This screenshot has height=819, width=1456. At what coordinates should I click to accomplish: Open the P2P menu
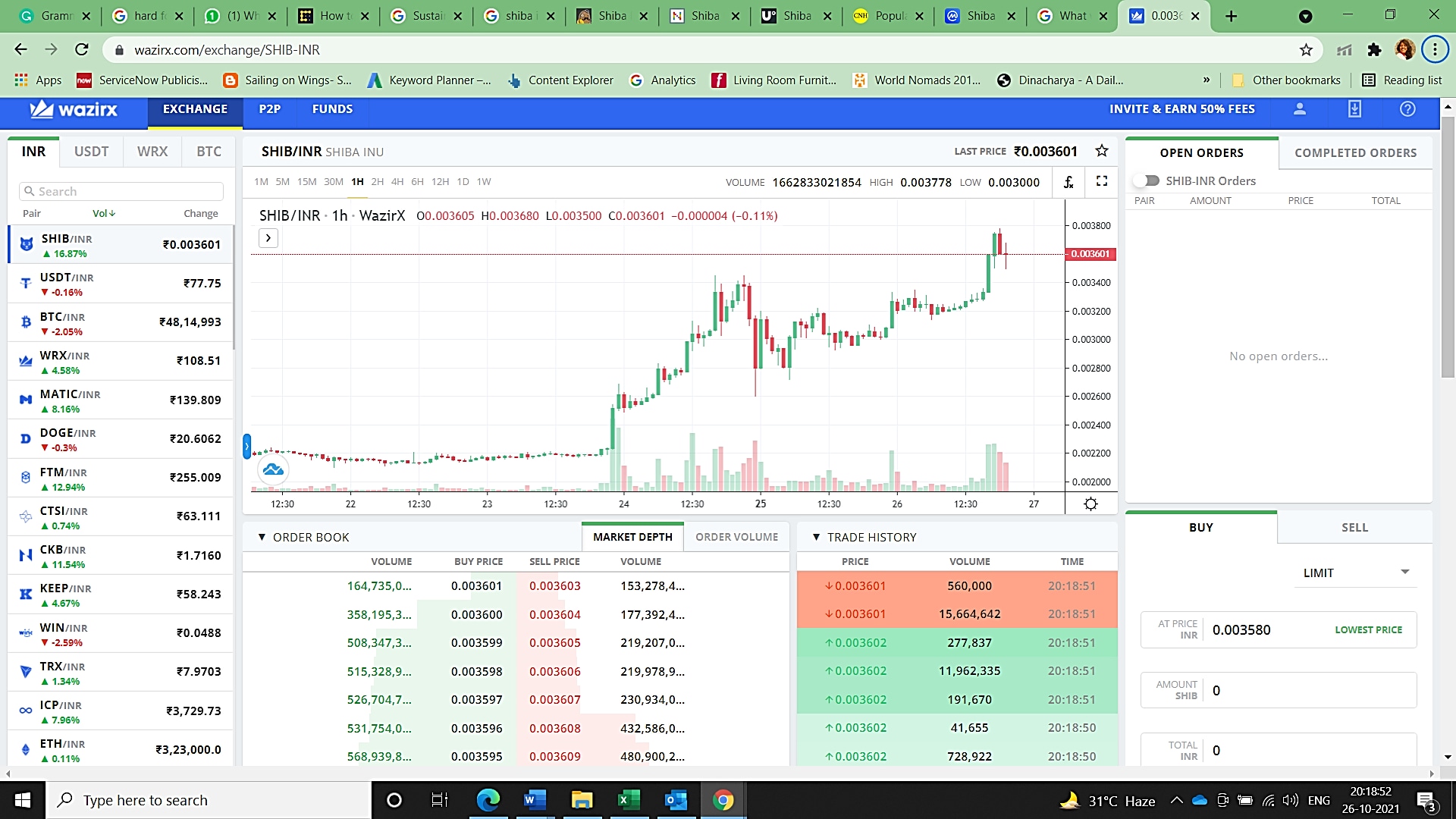point(269,109)
